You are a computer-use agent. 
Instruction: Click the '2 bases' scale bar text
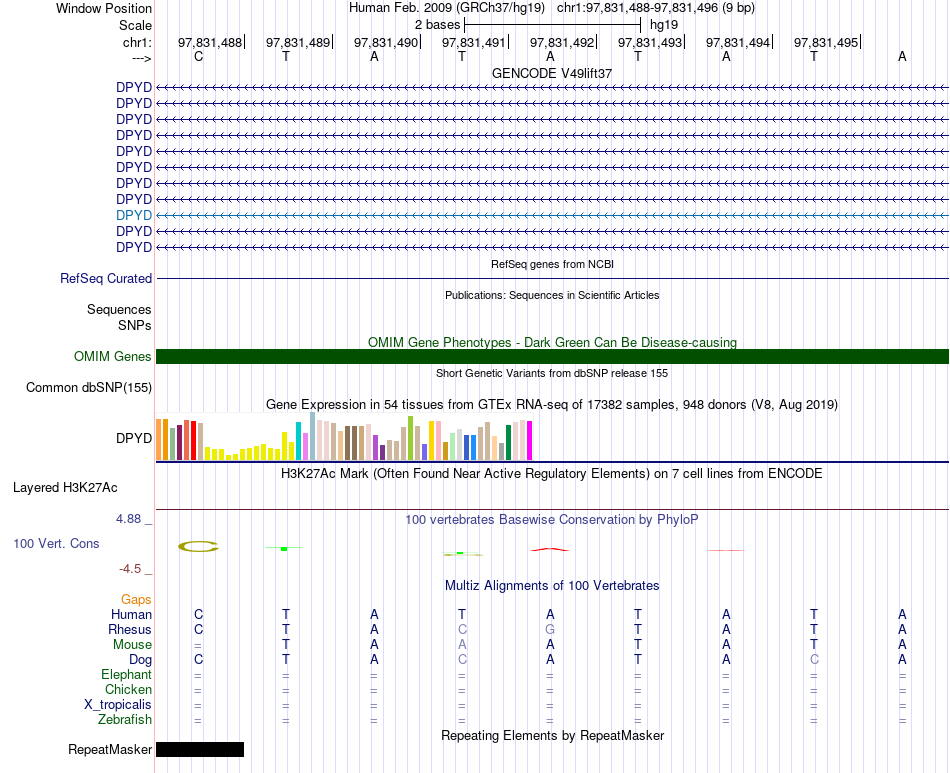[x=437, y=25]
